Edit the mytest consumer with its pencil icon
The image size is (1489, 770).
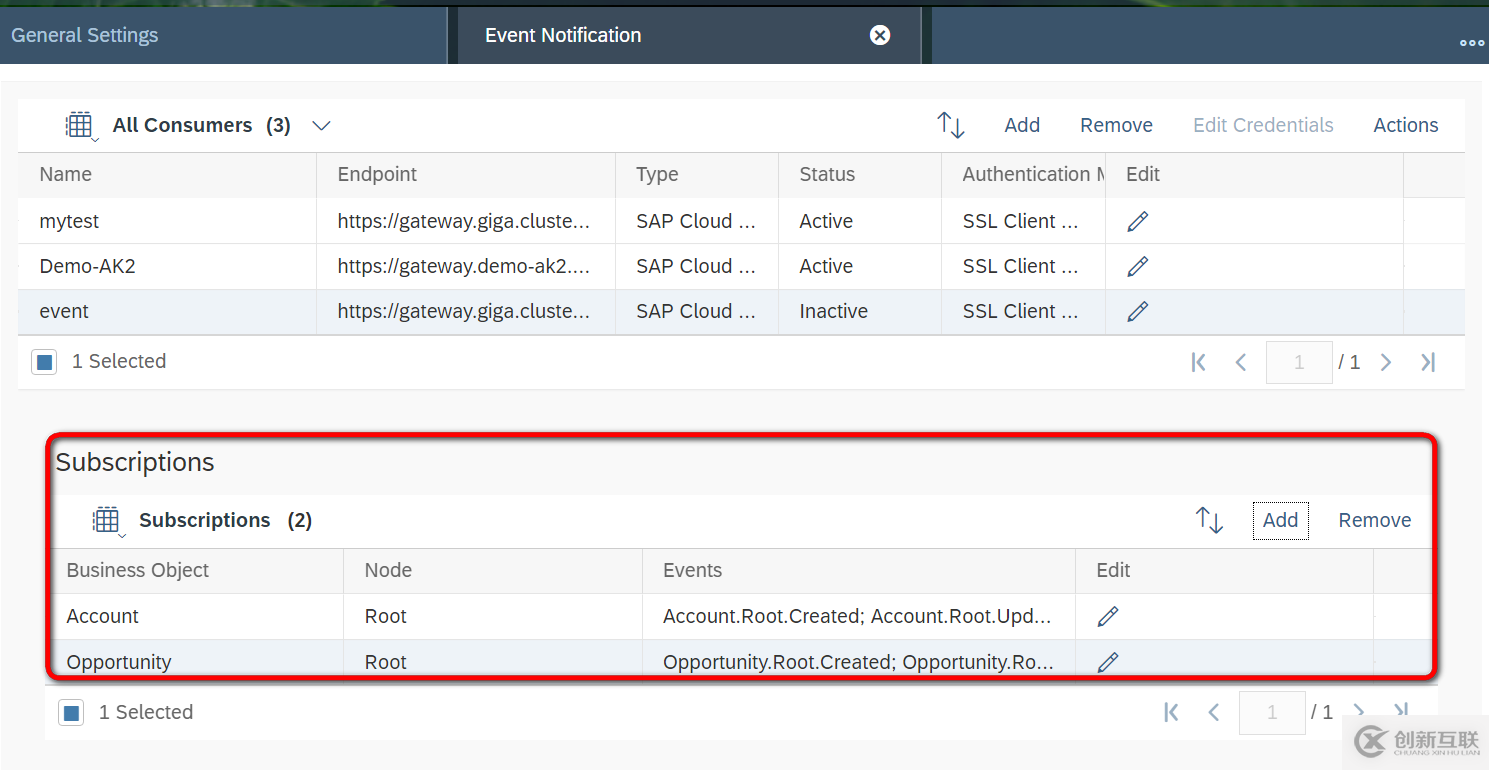(1137, 220)
